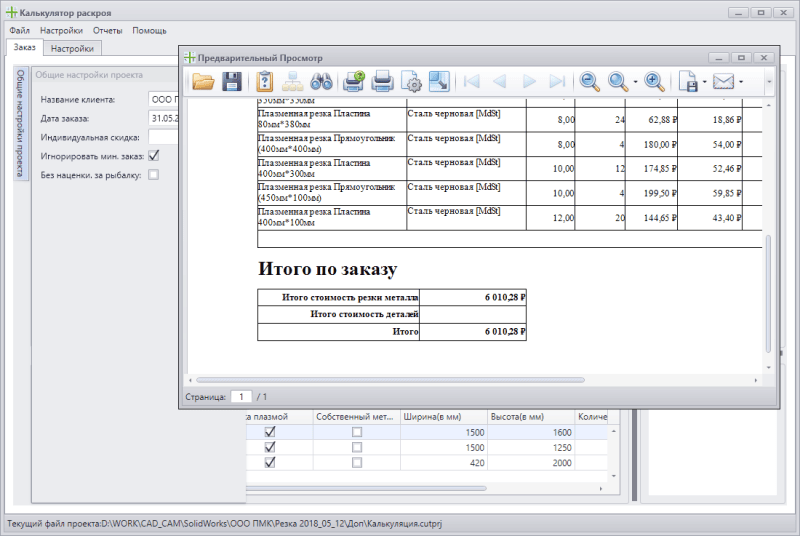The height and width of the screenshot is (536, 800).
Task: Expand the Send by e-mail dropdown arrow
Action: (x=741, y=82)
